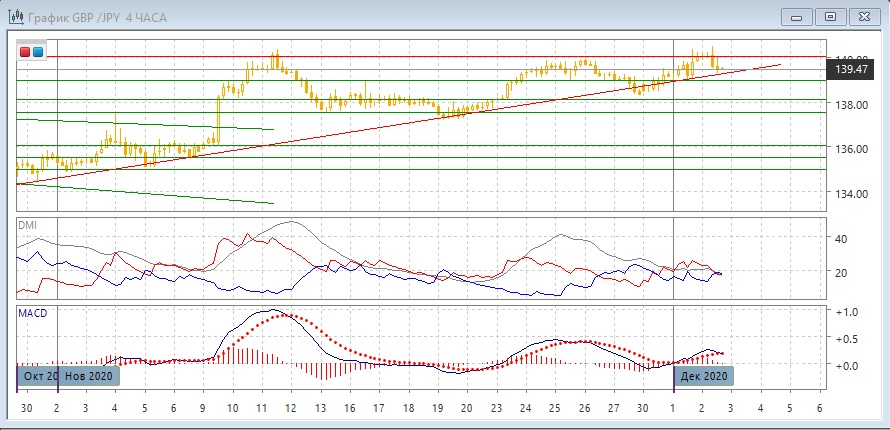The height and width of the screenshot is (430, 890).
Task: Maximize the GBP/JPY chart window
Action: (x=829, y=16)
